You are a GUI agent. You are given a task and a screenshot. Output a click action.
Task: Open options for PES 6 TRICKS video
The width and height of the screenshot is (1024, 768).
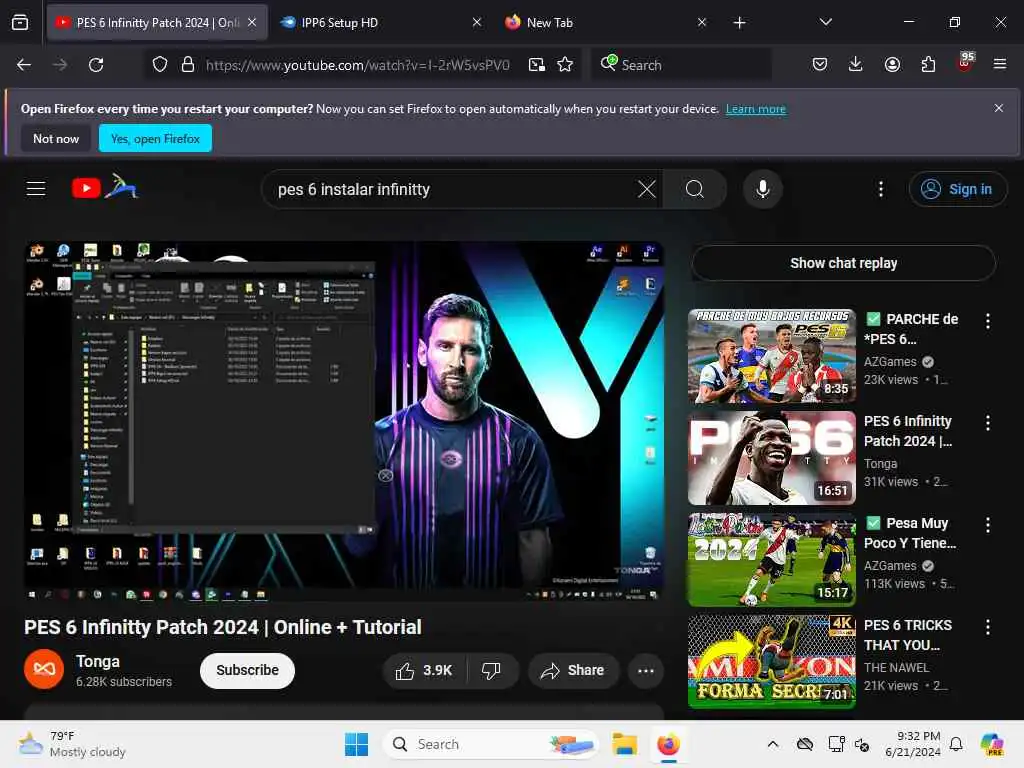pos(988,627)
